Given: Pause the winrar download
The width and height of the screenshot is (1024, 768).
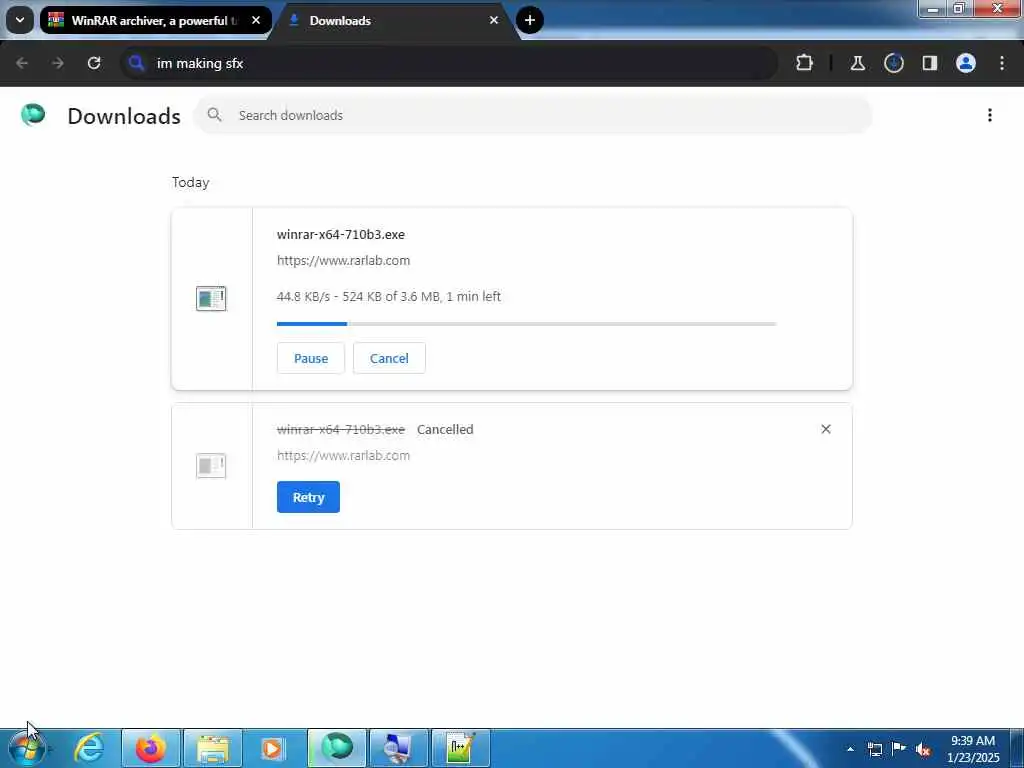Looking at the screenshot, I should 311,358.
